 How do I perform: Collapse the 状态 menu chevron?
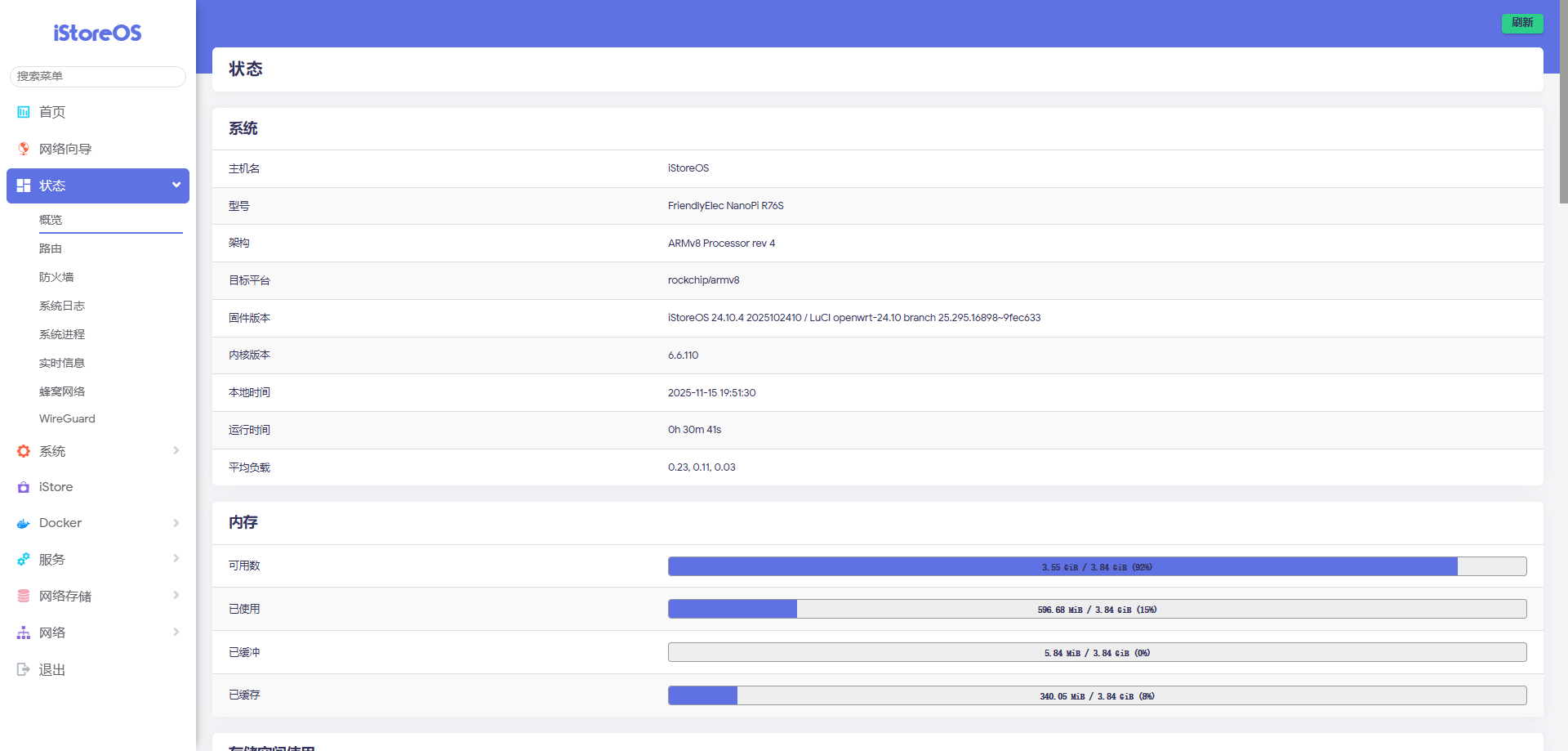pos(176,186)
